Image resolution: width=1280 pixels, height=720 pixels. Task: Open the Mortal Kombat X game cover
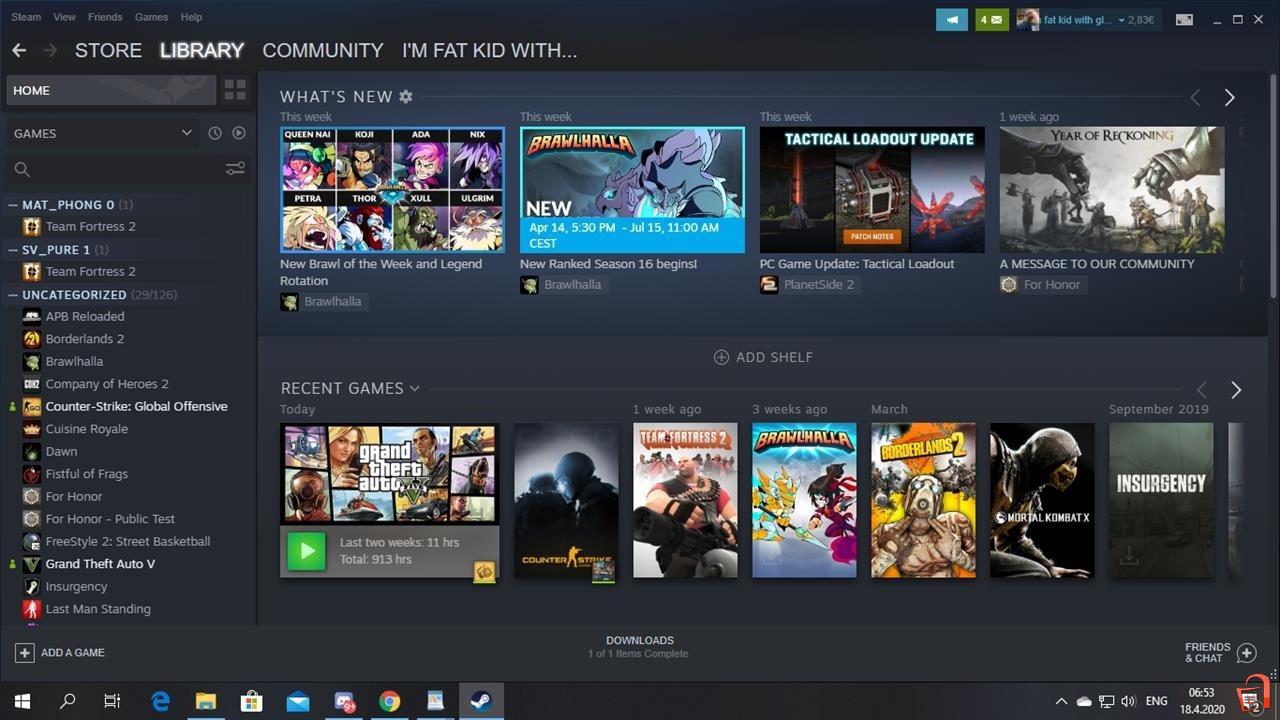coord(1042,500)
